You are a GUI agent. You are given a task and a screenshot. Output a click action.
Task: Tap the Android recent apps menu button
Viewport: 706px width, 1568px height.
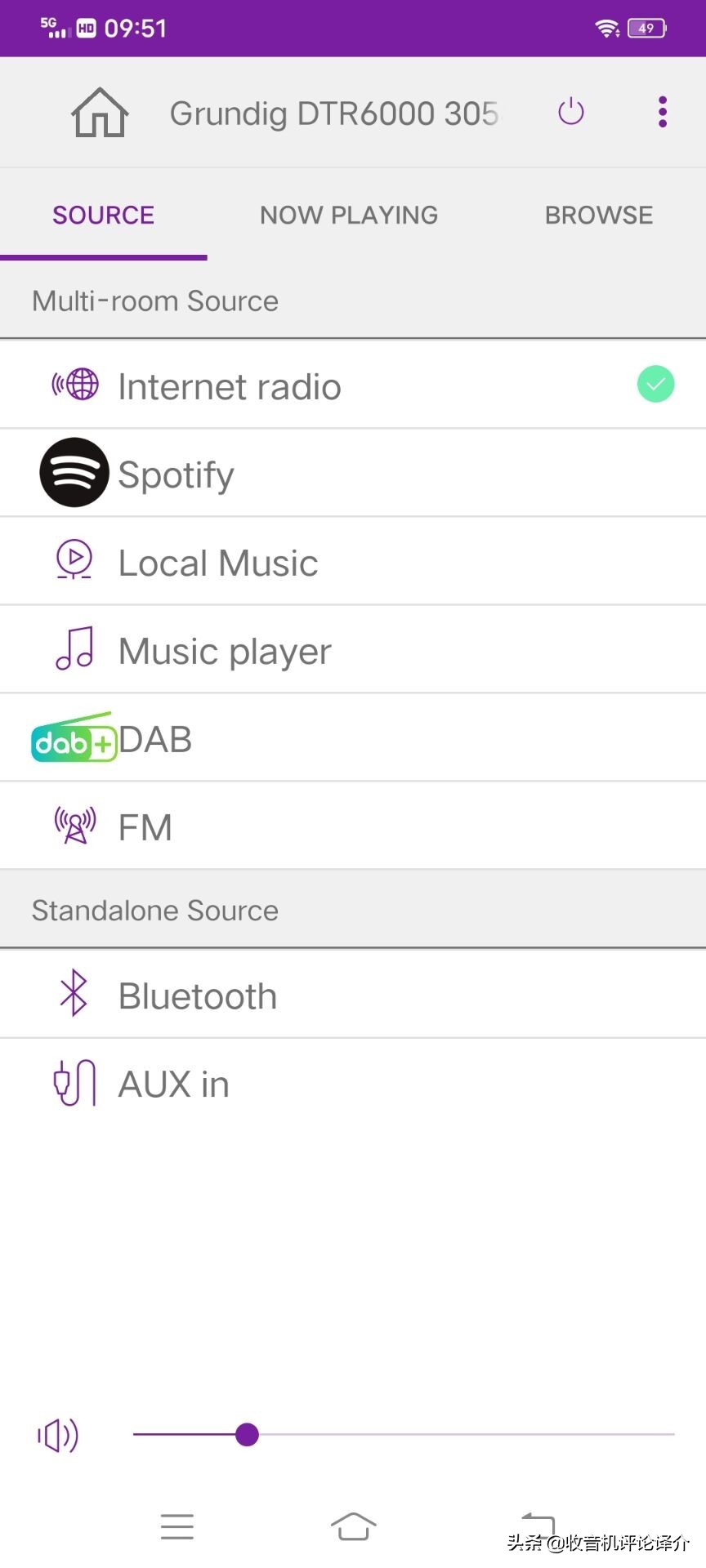click(177, 1526)
